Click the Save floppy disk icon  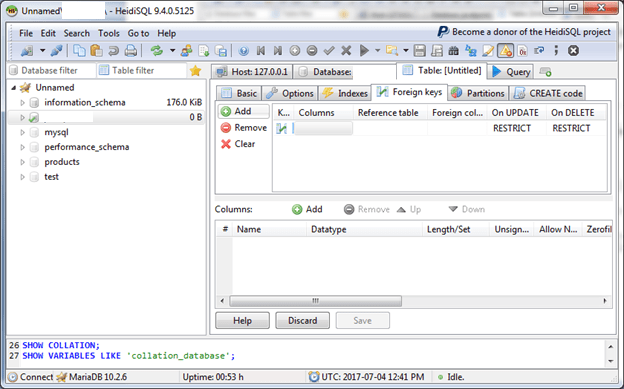click(x=419, y=51)
